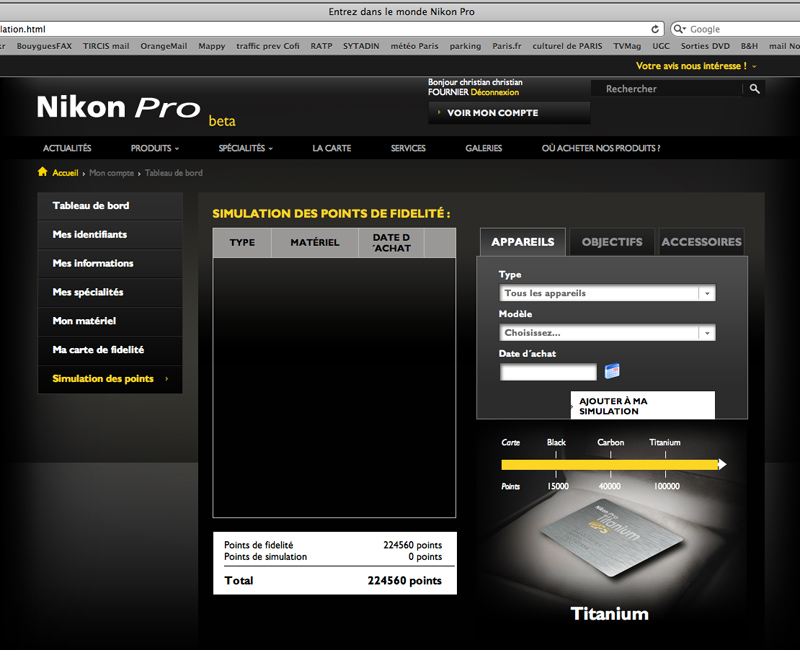
Task: Open the TVMag bookmark
Action: [x=627, y=46]
